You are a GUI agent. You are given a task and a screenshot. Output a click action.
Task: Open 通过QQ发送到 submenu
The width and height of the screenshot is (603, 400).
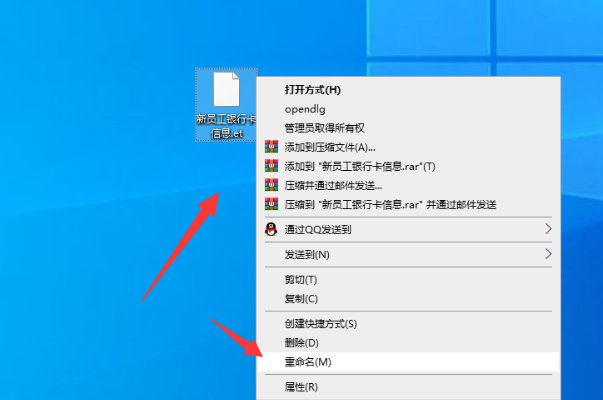[408, 230]
